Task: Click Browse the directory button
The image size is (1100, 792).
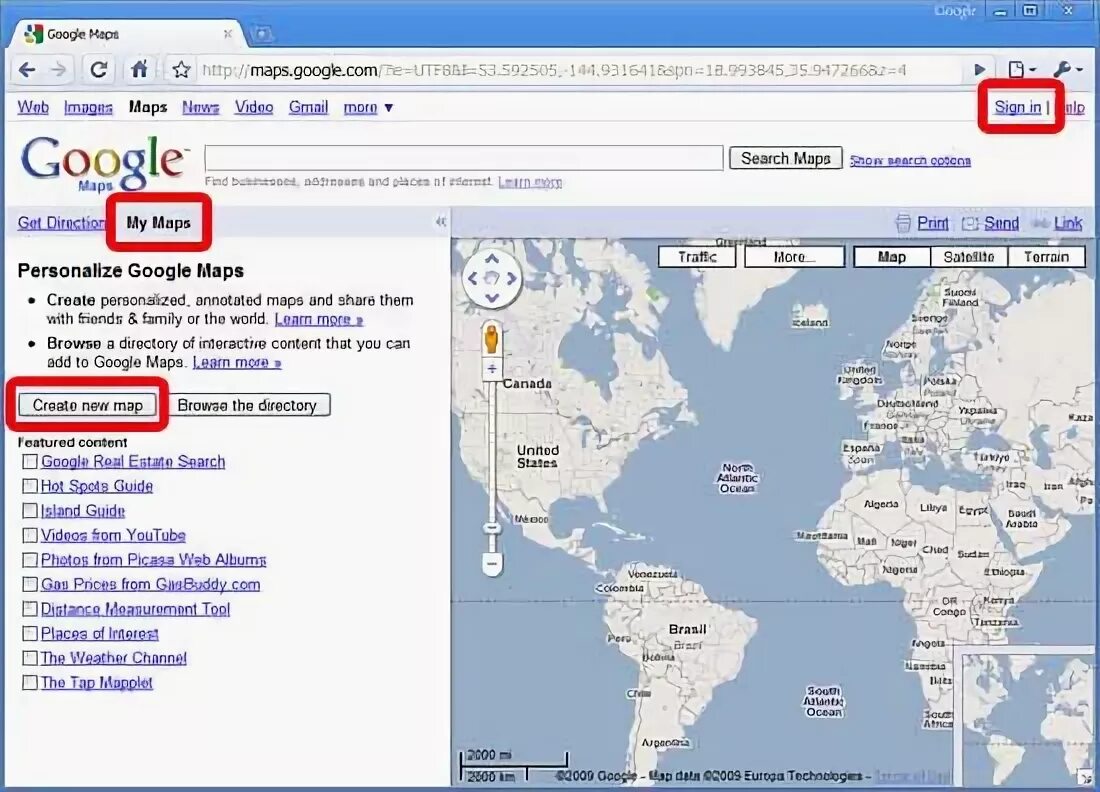Action: pyautogui.click(x=247, y=405)
